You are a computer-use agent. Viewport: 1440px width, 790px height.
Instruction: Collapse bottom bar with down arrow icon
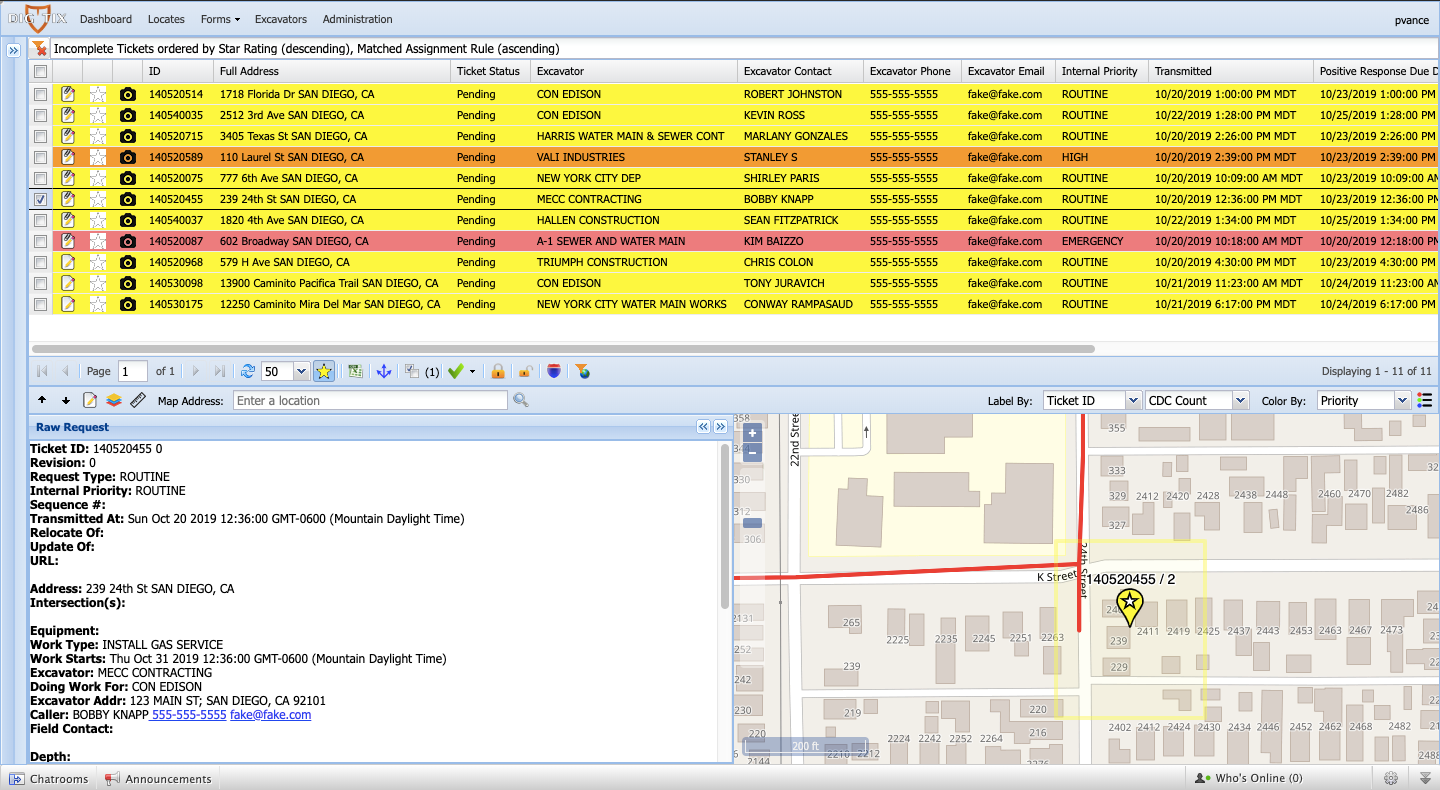(x=1425, y=778)
